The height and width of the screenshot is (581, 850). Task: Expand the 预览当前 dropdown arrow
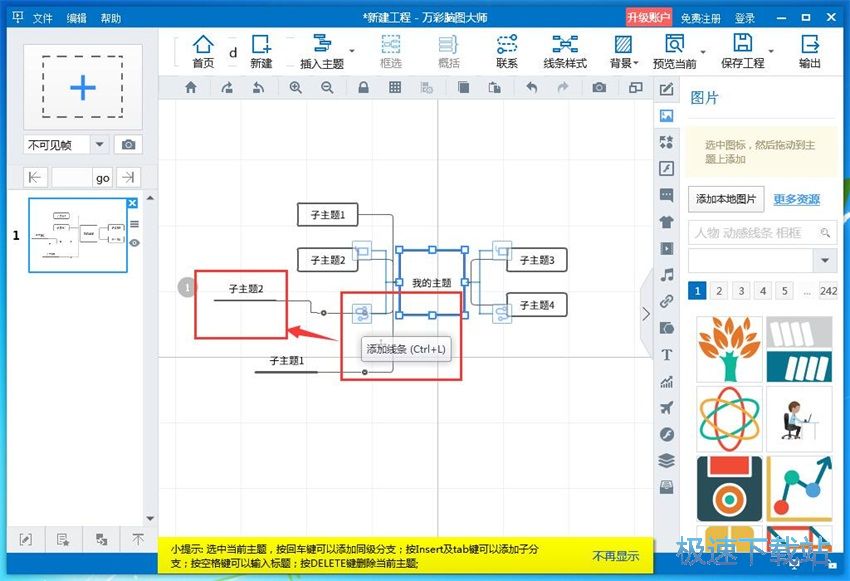703,51
